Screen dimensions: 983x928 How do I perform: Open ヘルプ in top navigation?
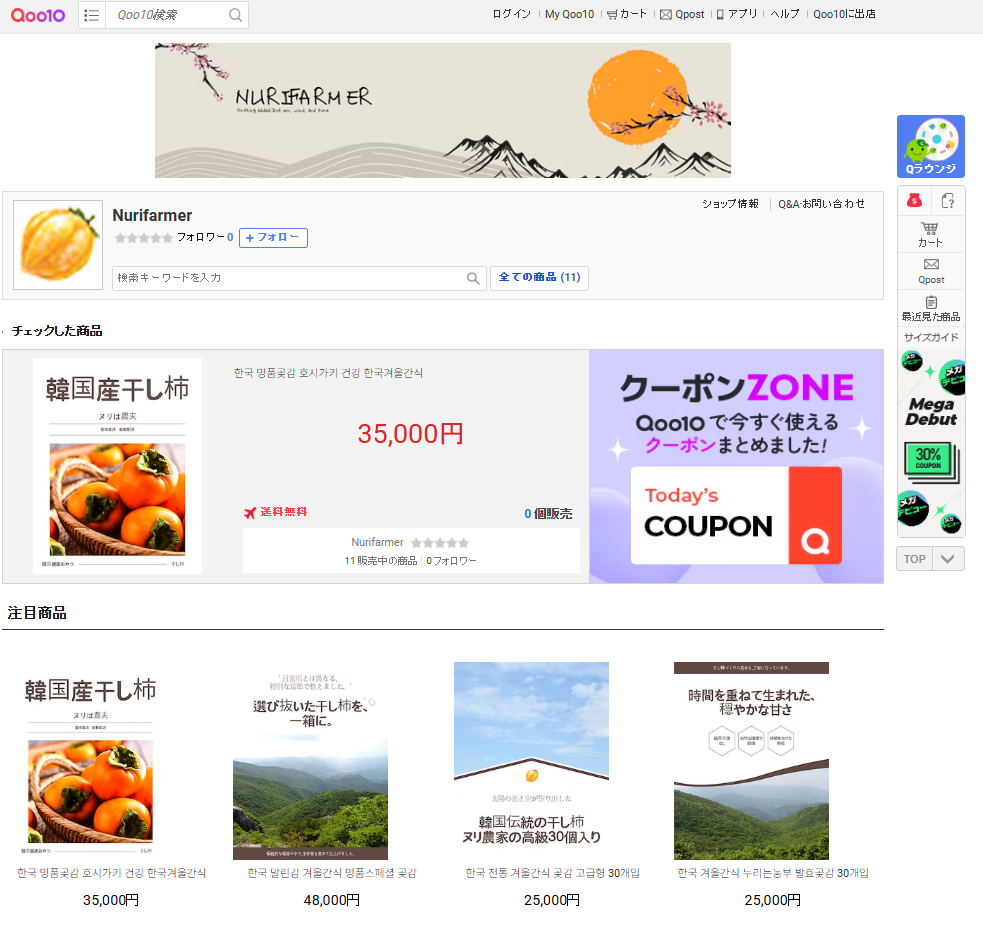[785, 14]
